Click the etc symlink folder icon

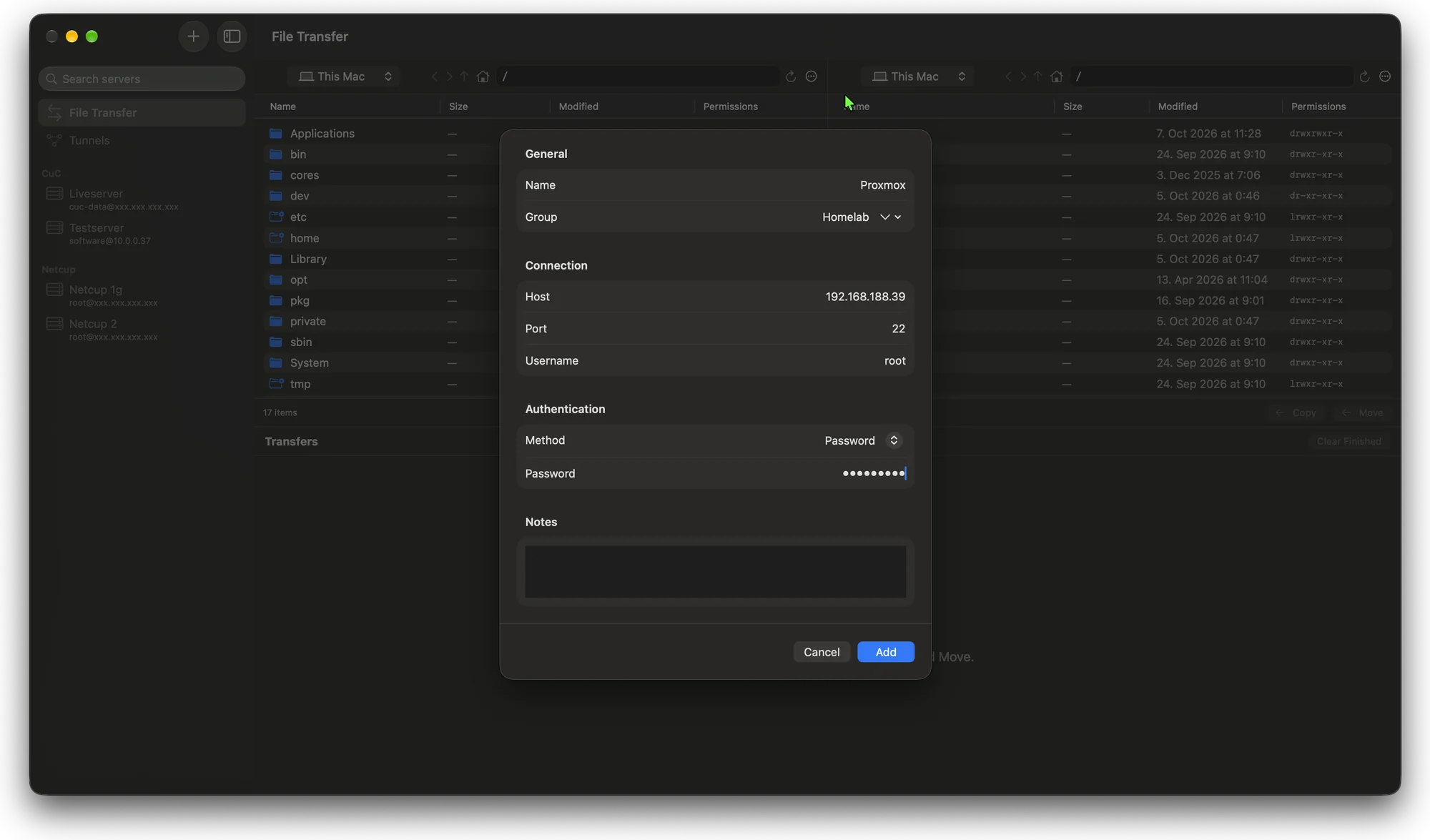tap(276, 217)
